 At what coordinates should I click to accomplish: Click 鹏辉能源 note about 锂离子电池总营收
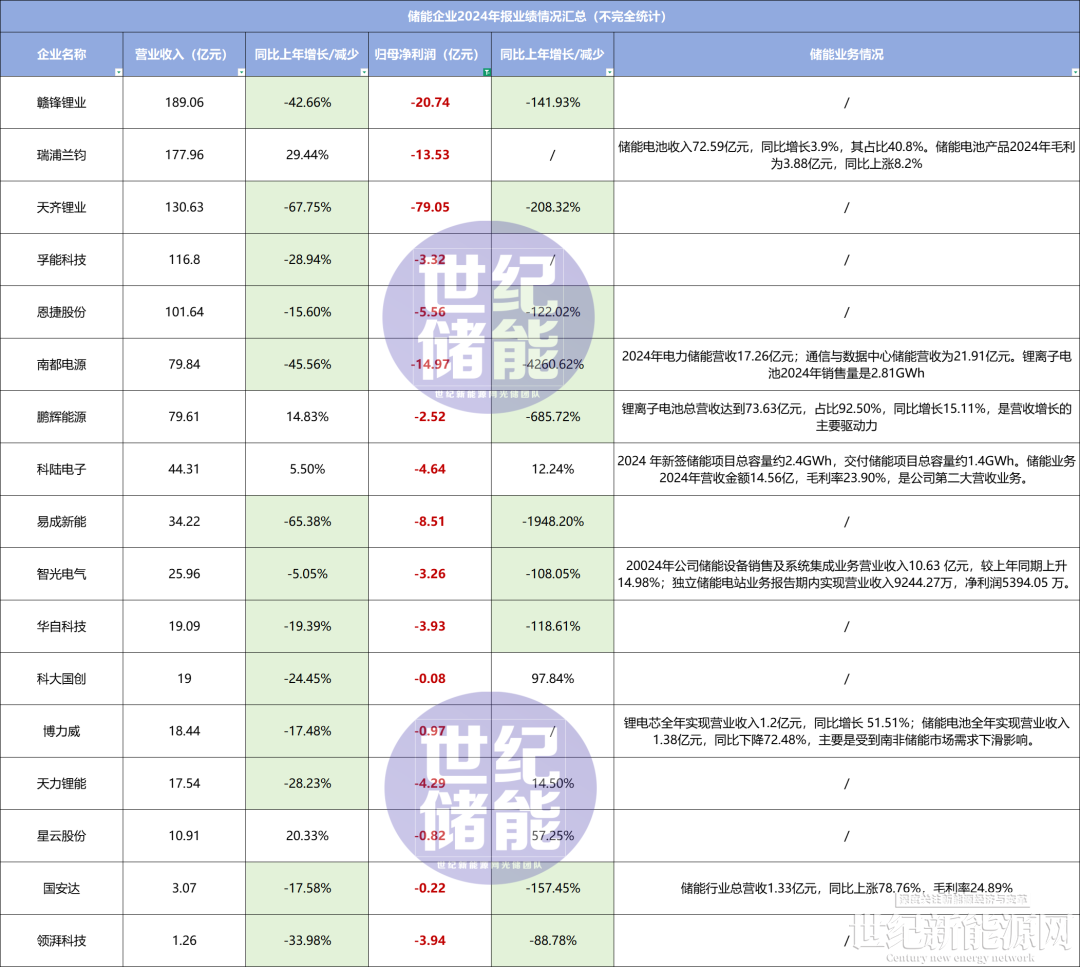847,417
